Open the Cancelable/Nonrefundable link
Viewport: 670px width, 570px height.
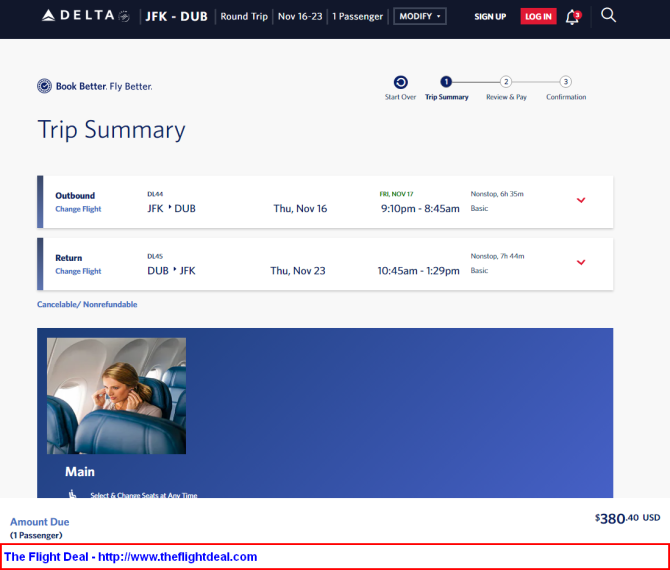coord(87,304)
